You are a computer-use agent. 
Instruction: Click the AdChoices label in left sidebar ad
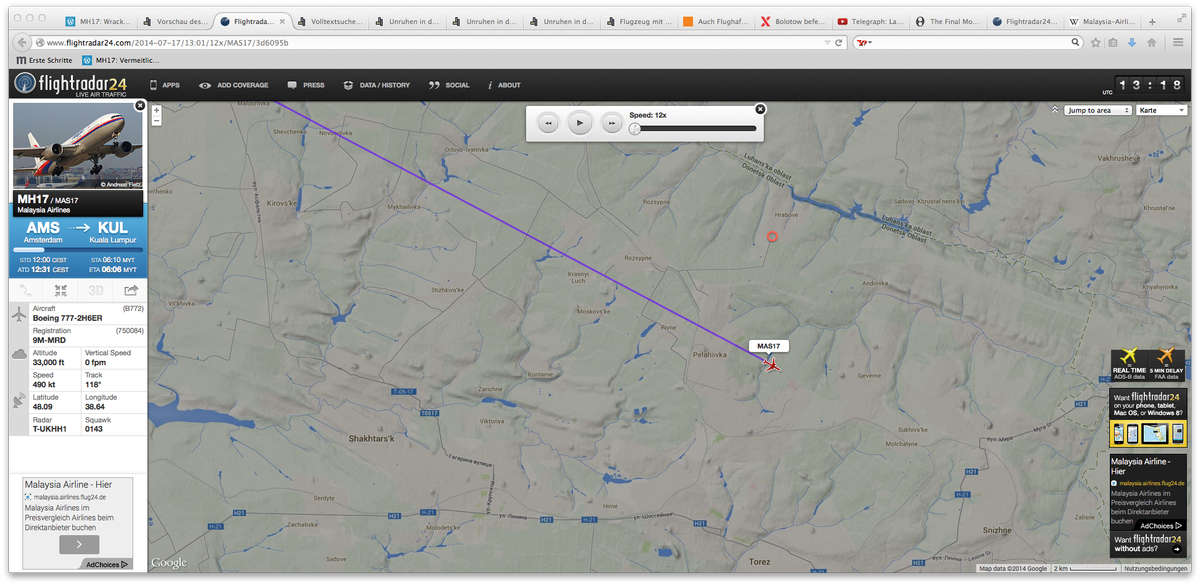pyautogui.click(x=108, y=564)
